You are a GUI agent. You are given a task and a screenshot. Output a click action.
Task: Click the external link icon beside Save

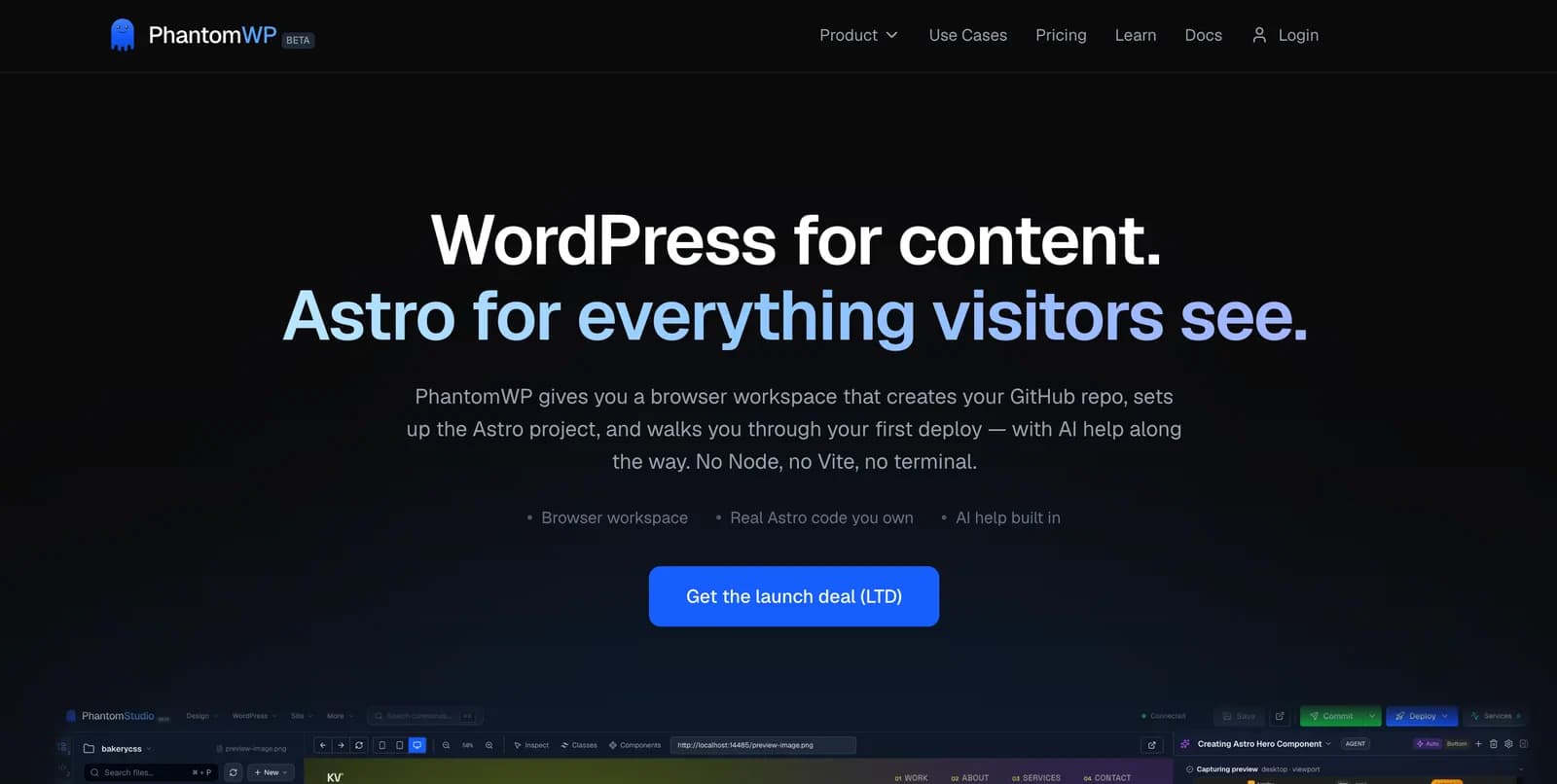point(1280,716)
